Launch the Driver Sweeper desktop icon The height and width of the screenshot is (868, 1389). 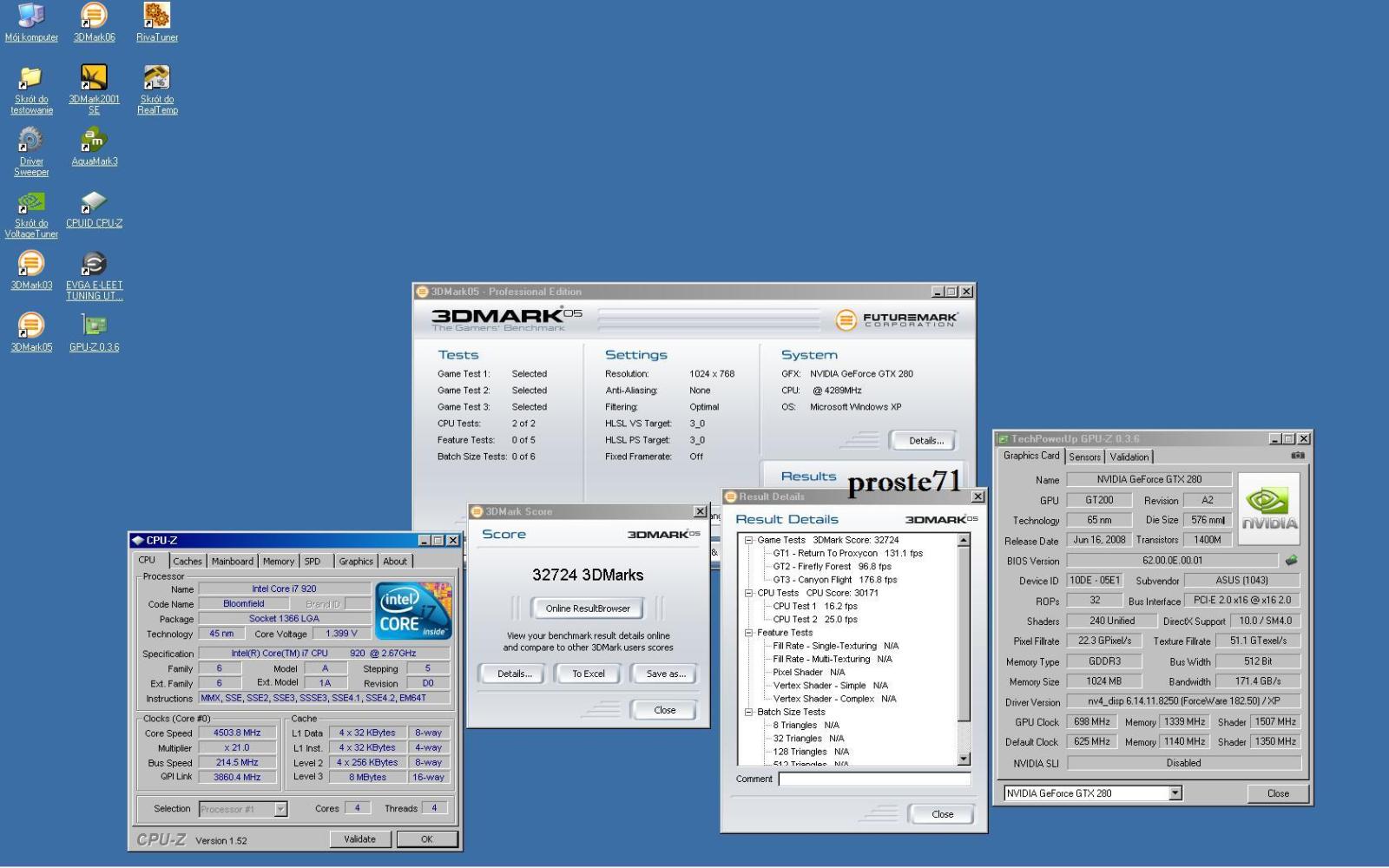[x=31, y=152]
